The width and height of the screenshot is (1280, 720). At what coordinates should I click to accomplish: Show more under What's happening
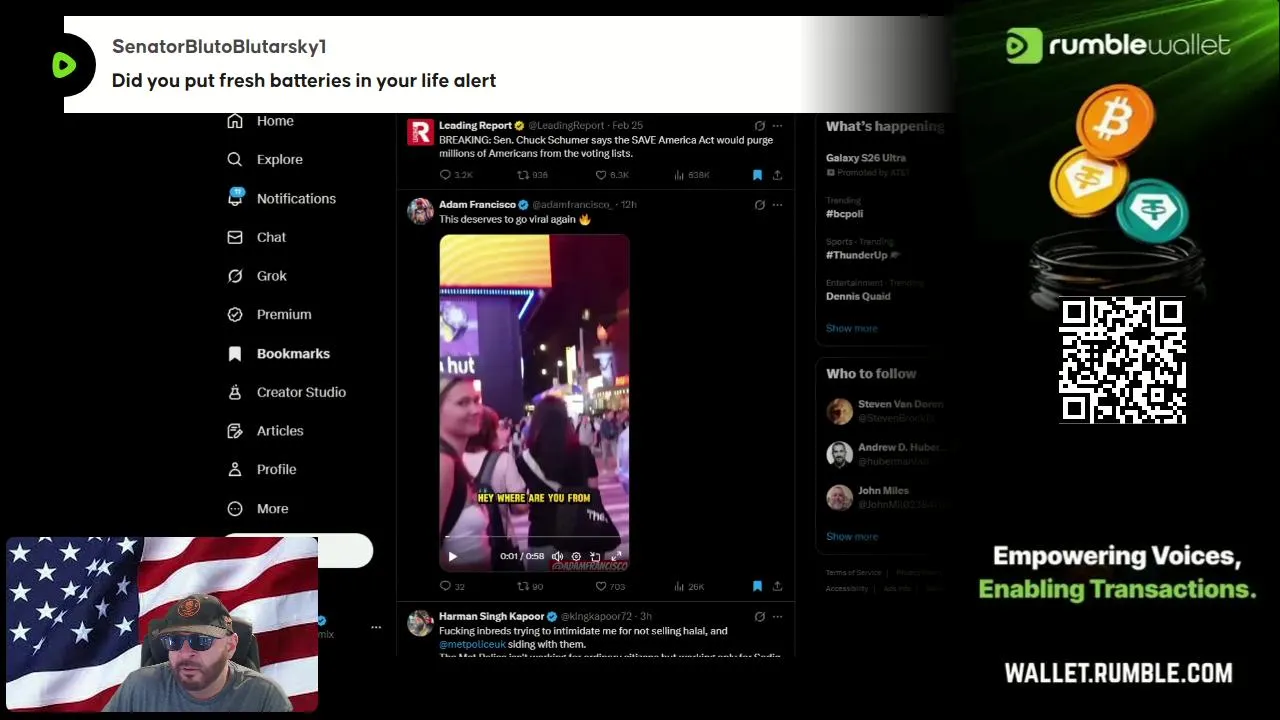click(x=851, y=328)
